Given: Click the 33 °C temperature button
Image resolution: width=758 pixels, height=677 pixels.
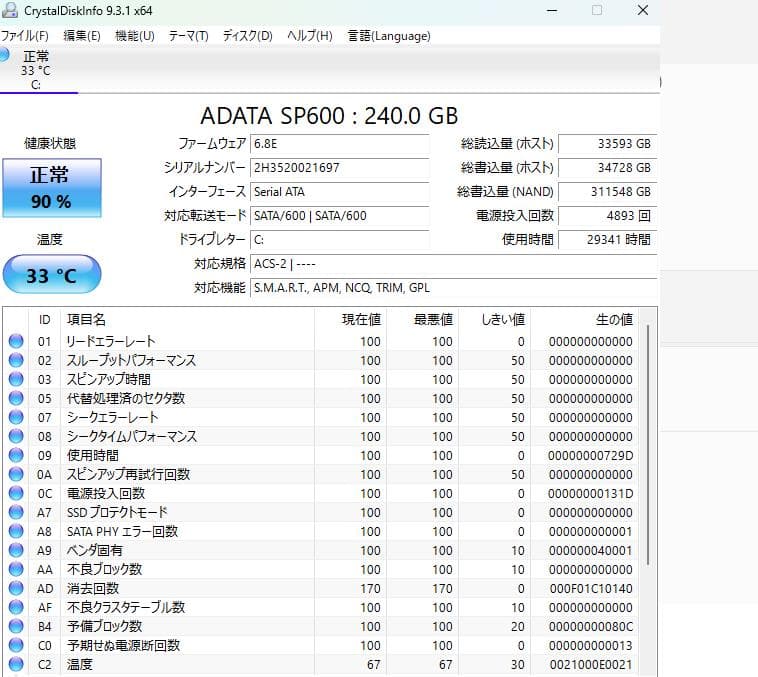Looking at the screenshot, I should point(52,274).
